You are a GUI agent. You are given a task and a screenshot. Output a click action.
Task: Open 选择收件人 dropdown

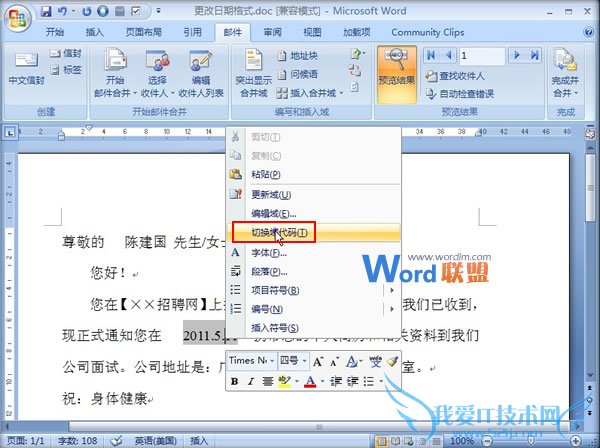tap(157, 73)
